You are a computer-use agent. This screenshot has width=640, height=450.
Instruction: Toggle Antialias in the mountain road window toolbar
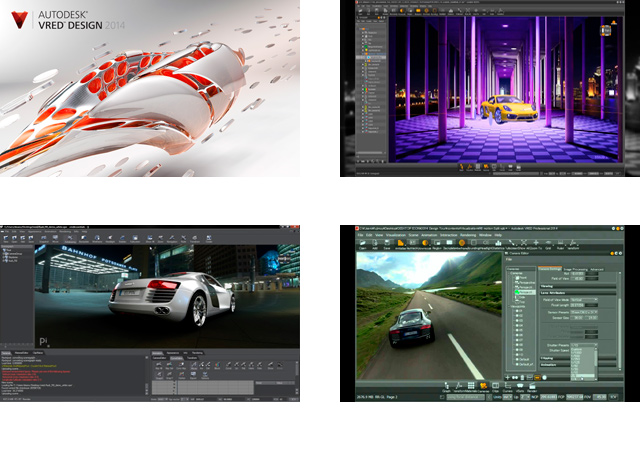click(400, 243)
